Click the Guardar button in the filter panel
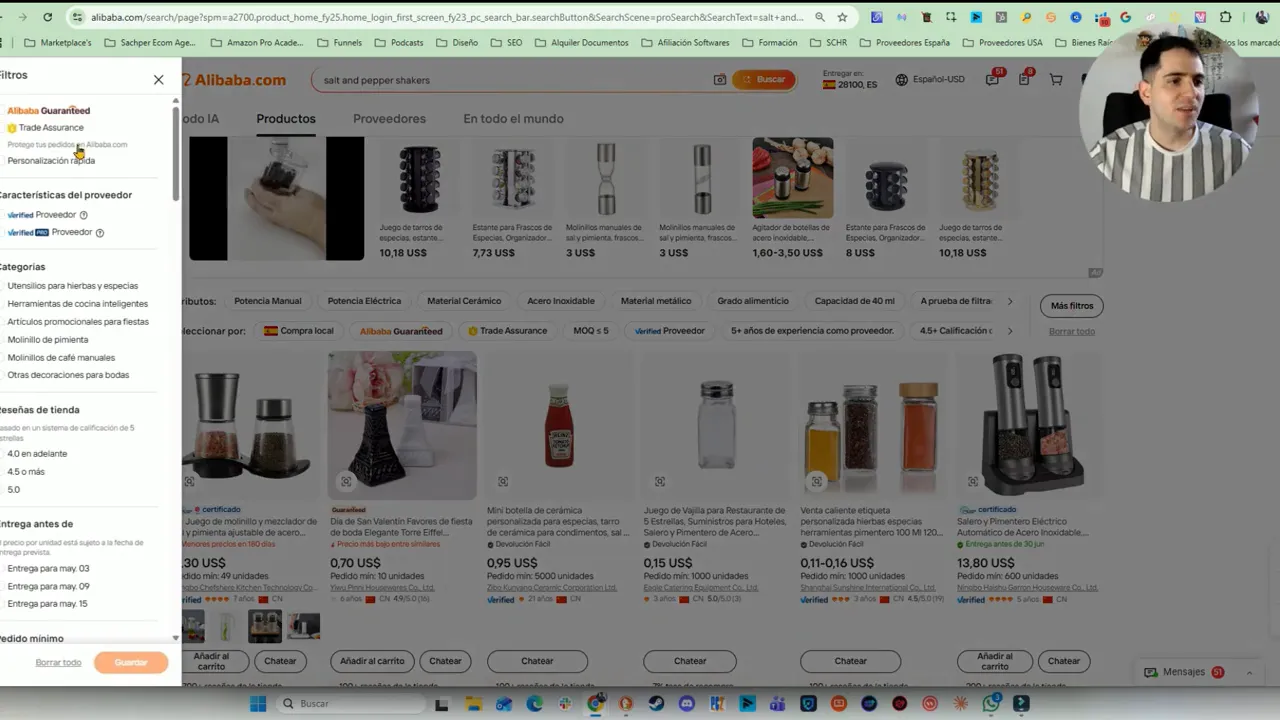Screen dimensions: 1280x720 coord(131,663)
